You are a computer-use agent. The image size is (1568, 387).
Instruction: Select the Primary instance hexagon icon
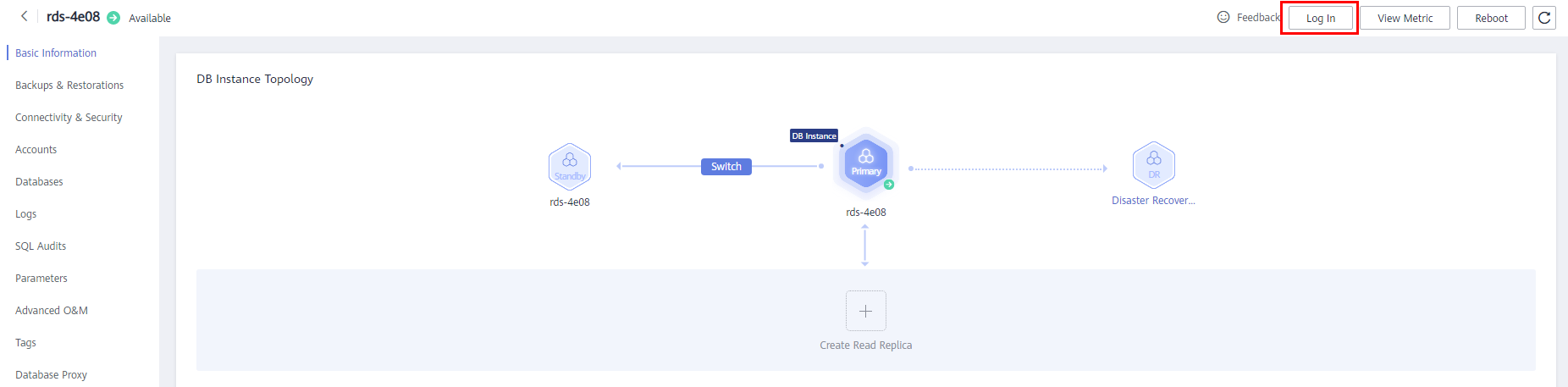coord(865,163)
